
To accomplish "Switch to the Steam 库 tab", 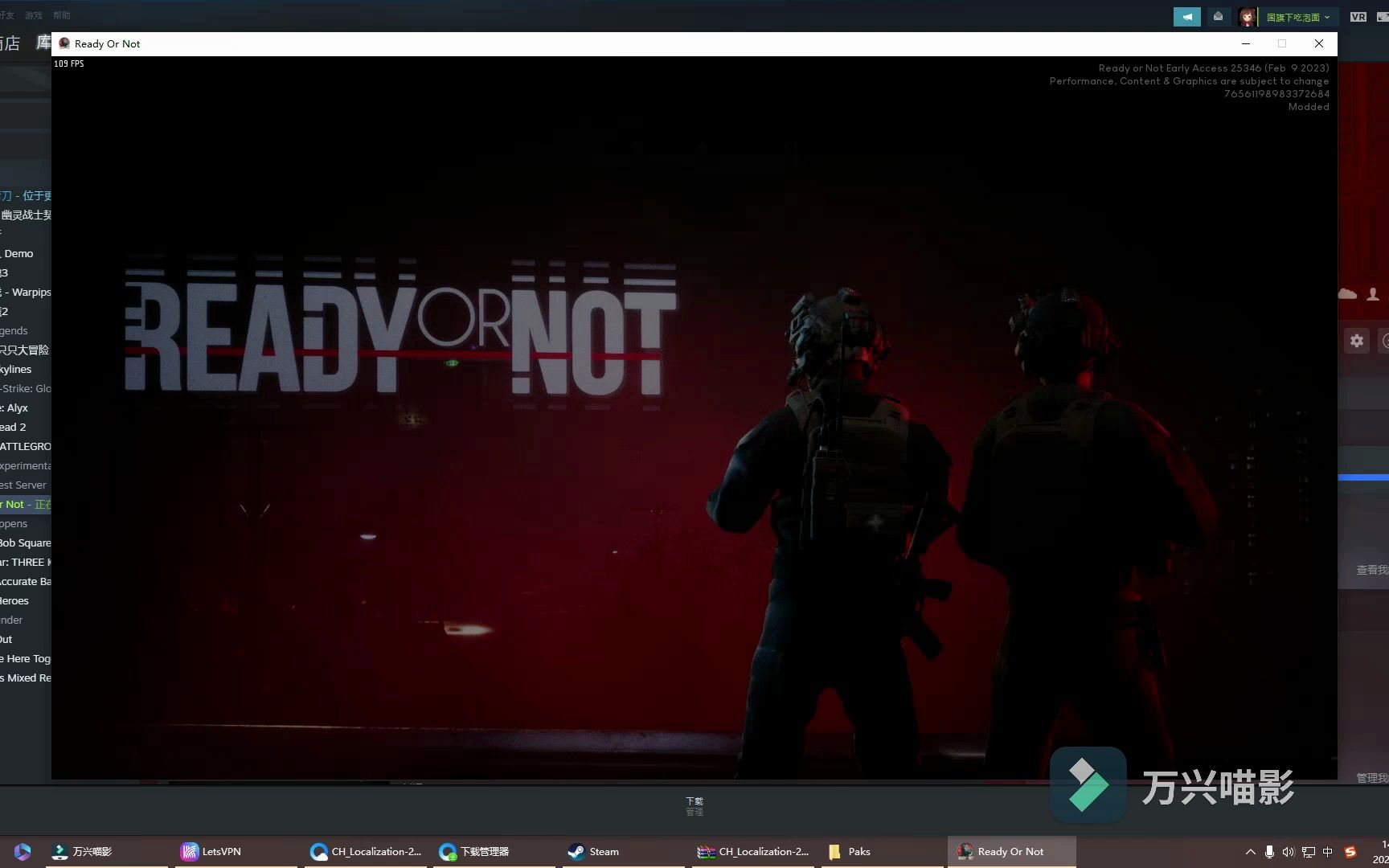I will [43, 43].
